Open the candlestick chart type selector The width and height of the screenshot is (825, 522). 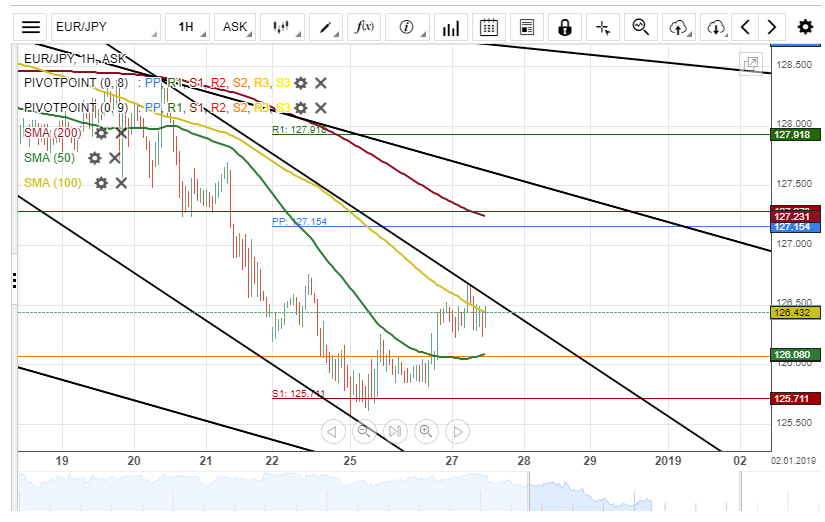click(283, 27)
